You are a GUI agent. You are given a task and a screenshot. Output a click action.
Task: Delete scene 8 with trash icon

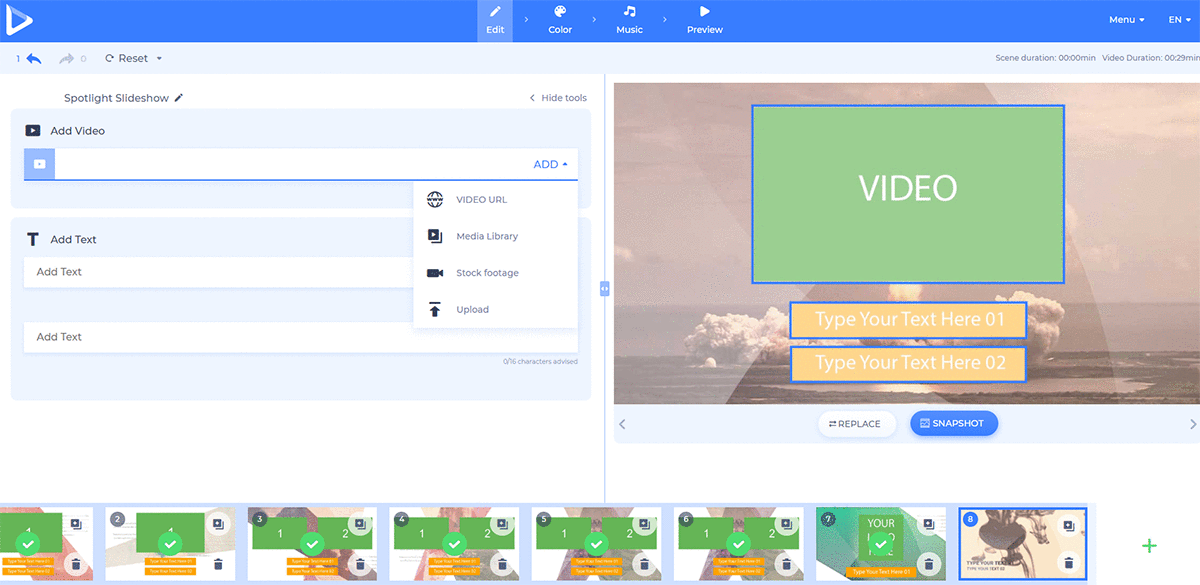1068,564
